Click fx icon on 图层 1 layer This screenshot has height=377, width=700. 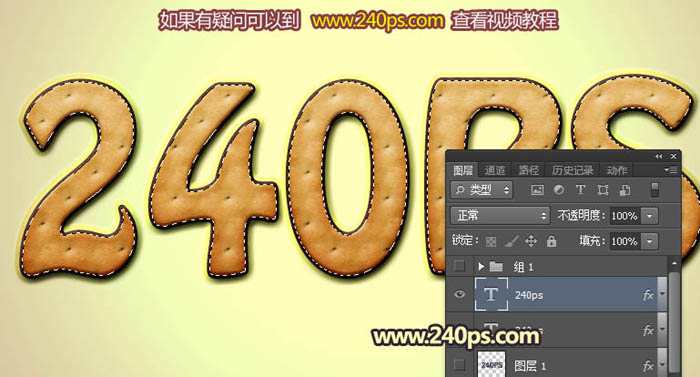tap(648, 366)
